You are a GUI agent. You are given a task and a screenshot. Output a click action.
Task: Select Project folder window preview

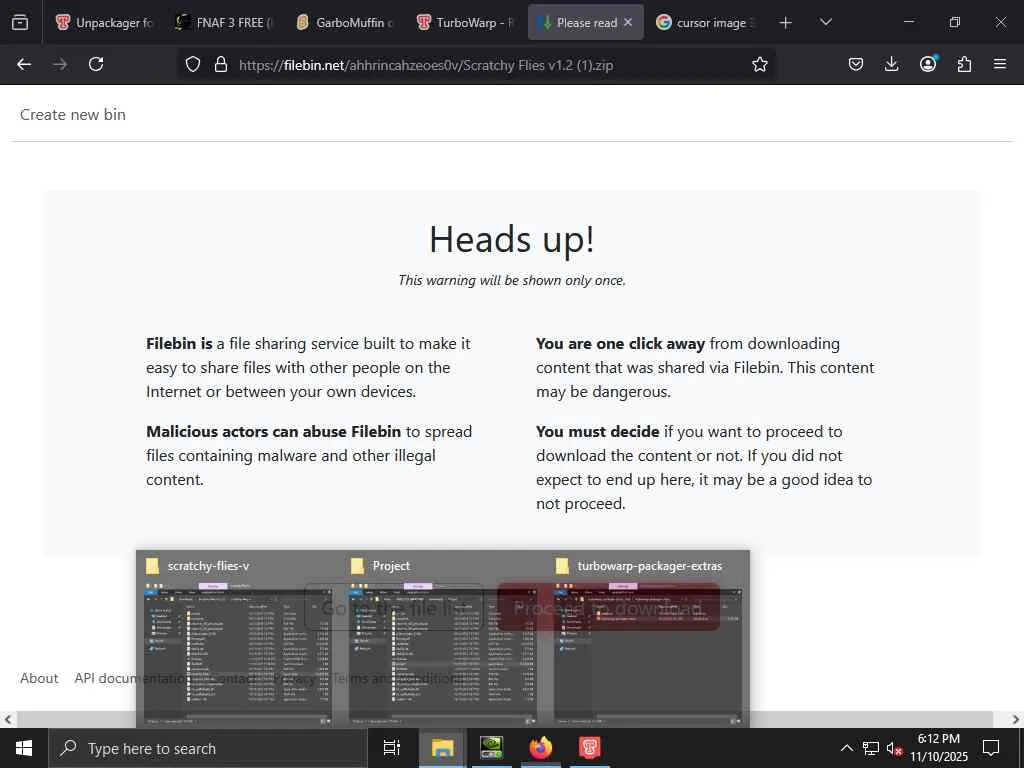pyautogui.click(x=443, y=639)
